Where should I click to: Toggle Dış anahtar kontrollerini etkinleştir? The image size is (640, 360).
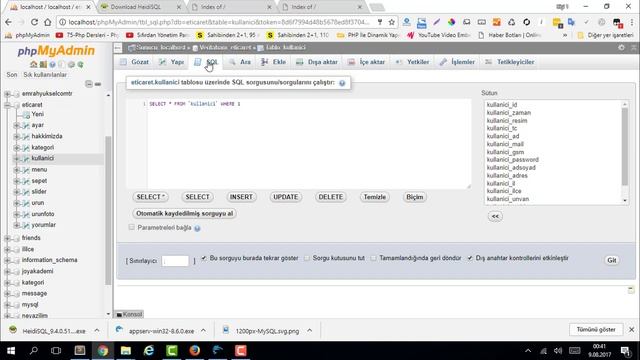(x=470, y=258)
